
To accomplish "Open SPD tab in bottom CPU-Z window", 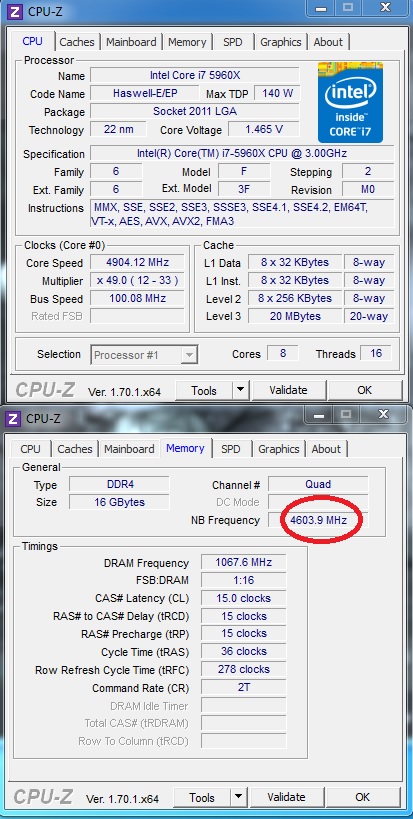I will click(231, 449).
